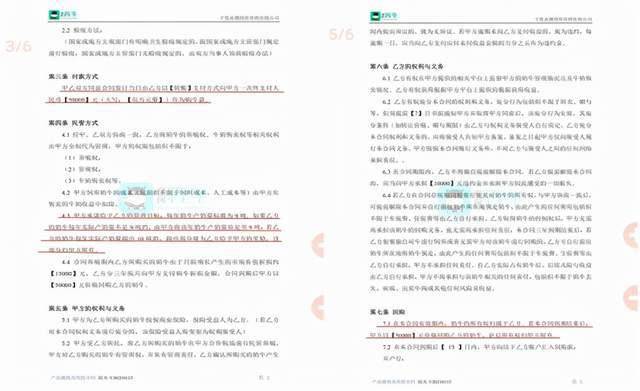Click the footer text on the right page

tap(411, 382)
